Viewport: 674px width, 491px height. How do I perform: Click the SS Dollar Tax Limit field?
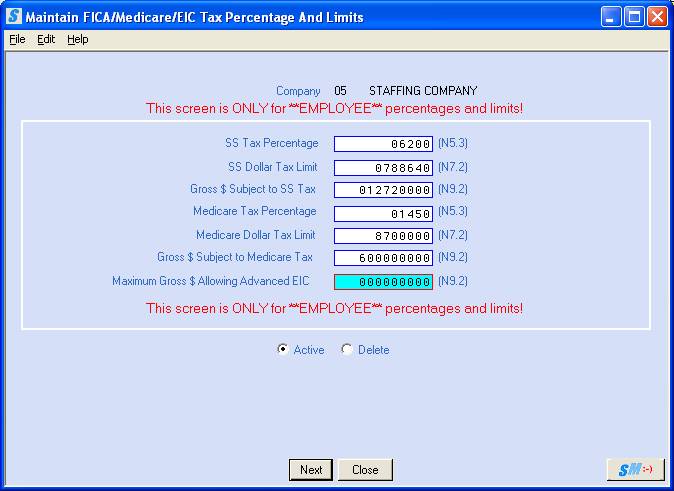383,167
